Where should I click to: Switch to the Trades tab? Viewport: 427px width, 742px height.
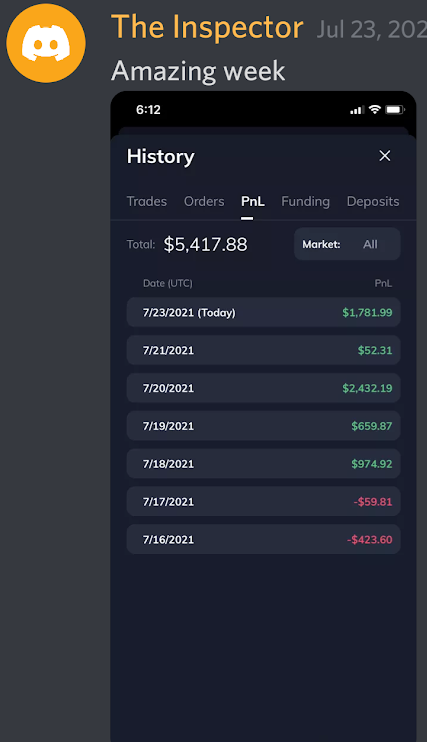147,202
